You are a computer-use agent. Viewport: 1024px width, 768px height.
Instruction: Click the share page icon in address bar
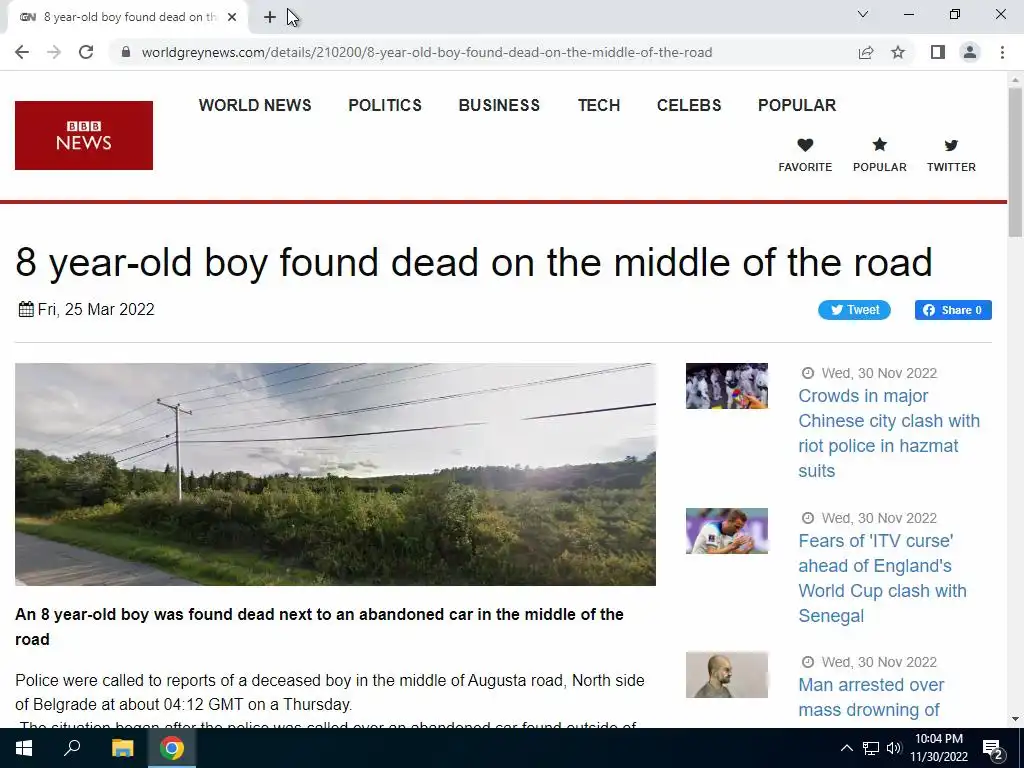click(866, 52)
